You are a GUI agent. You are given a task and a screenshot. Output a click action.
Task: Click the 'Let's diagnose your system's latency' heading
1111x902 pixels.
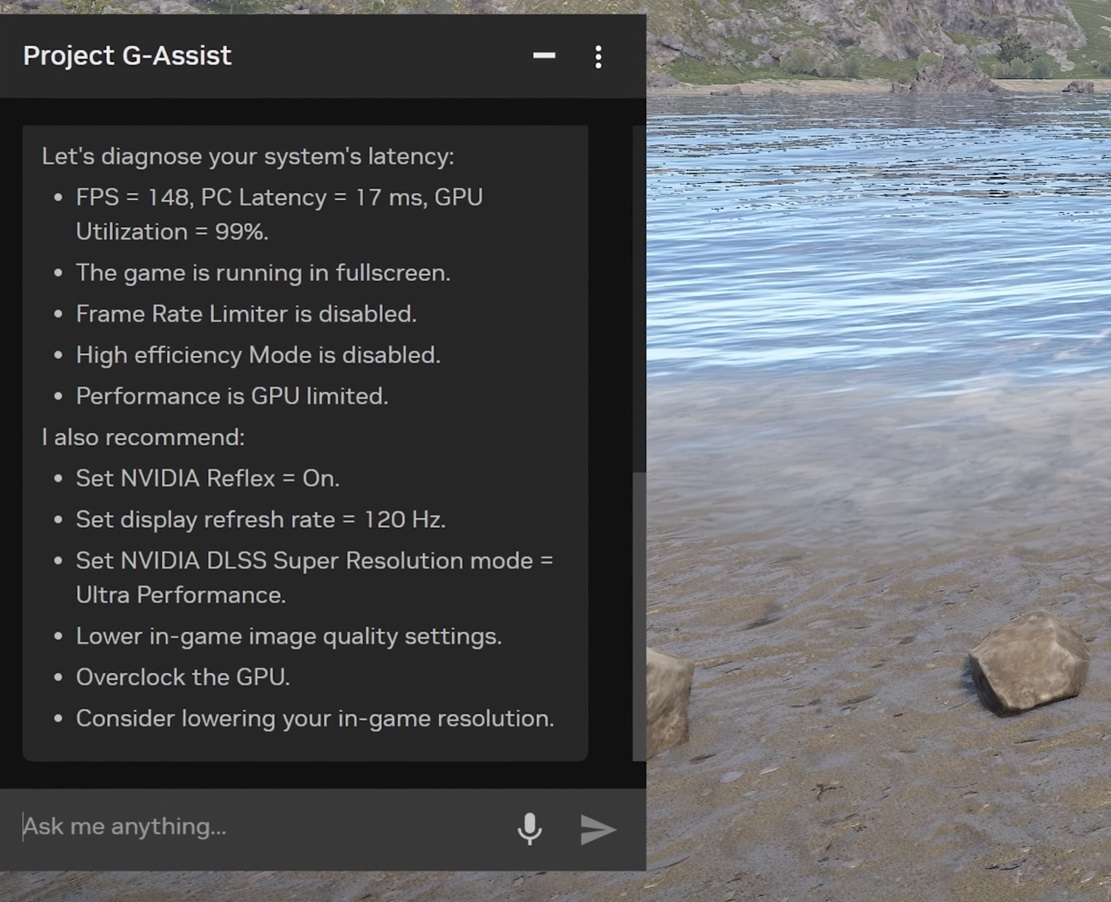tap(248, 156)
